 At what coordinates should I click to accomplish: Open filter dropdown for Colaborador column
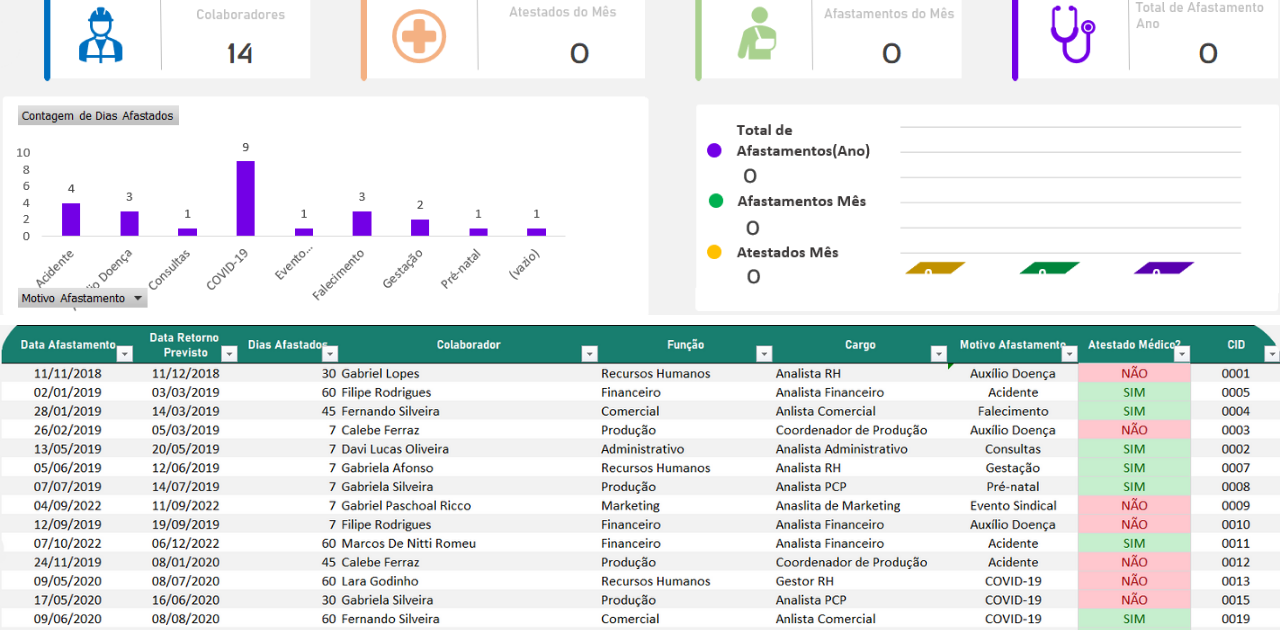click(x=589, y=354)
